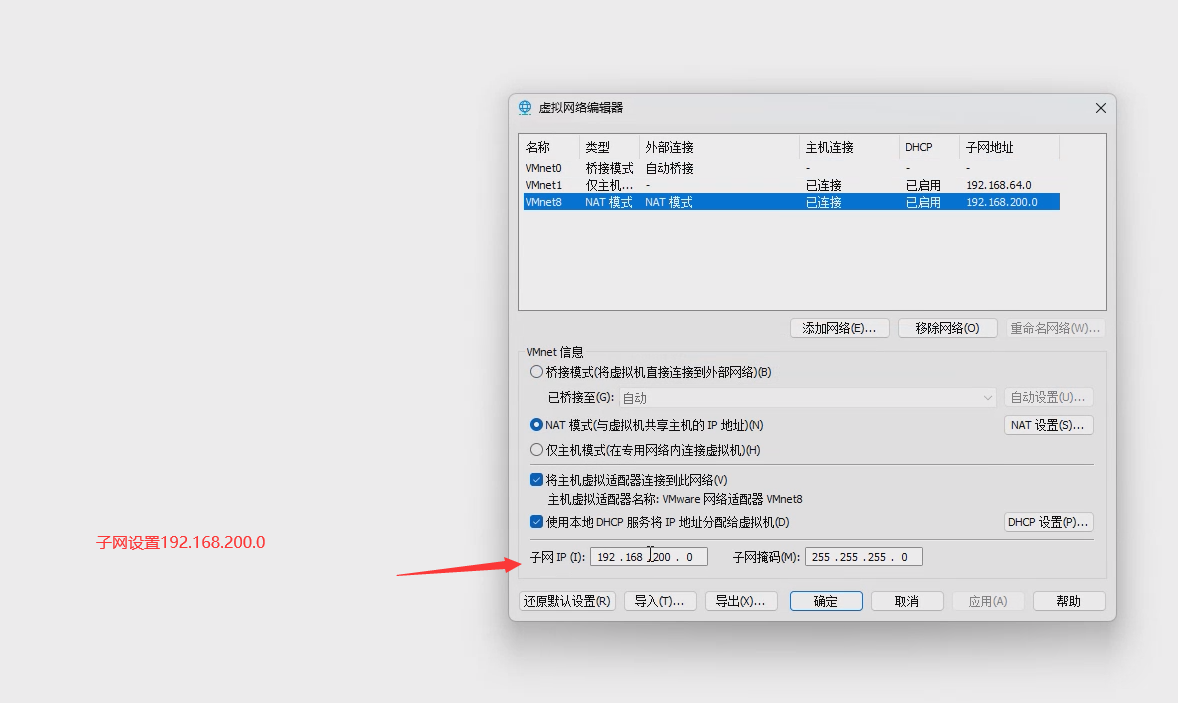Click the Virtual Network Editor globe icon
This screenshot has width=1178, height=703.
525,108
